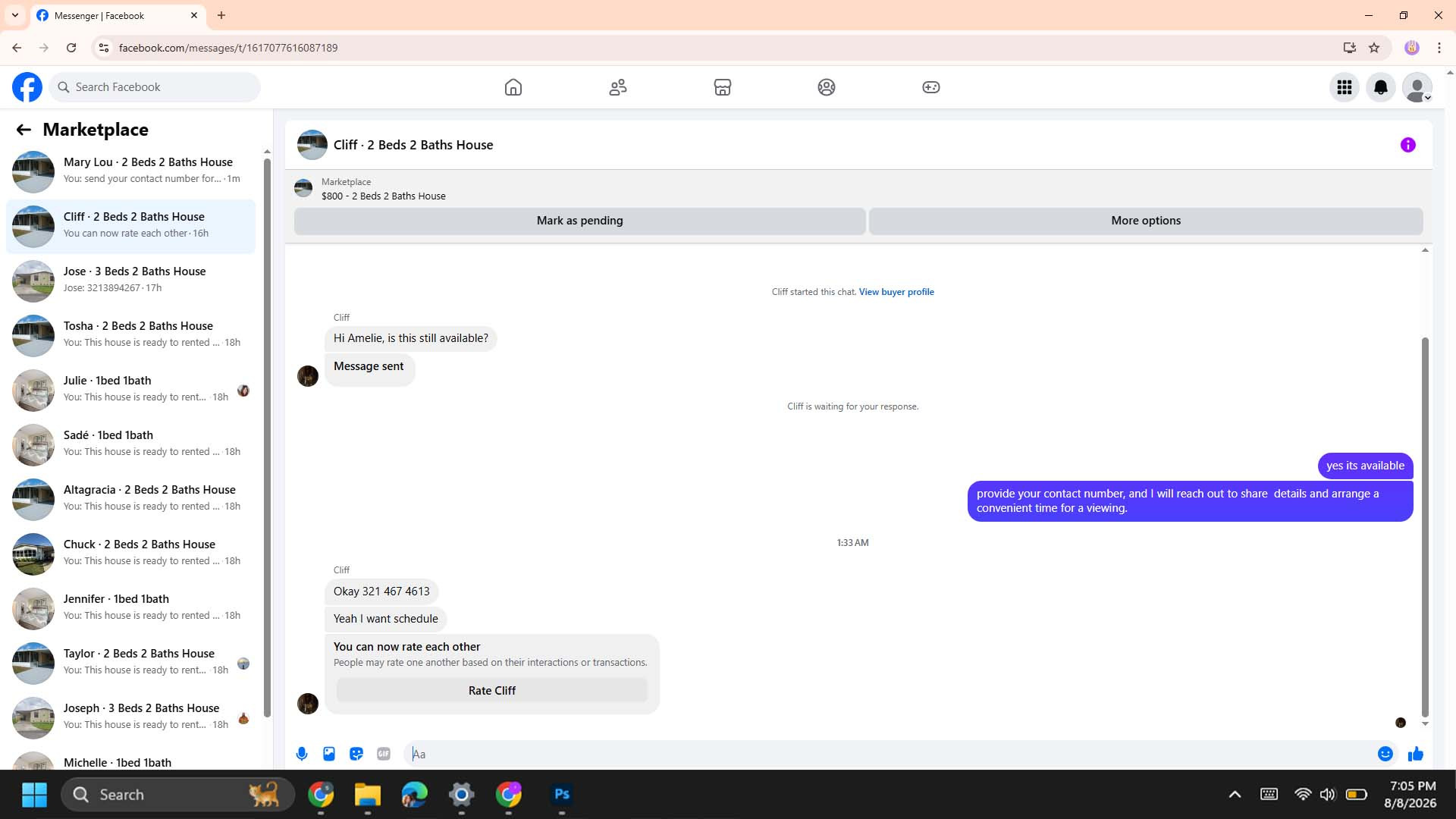Close the Messenger | Facebook tab

click(x=194, y=15)
